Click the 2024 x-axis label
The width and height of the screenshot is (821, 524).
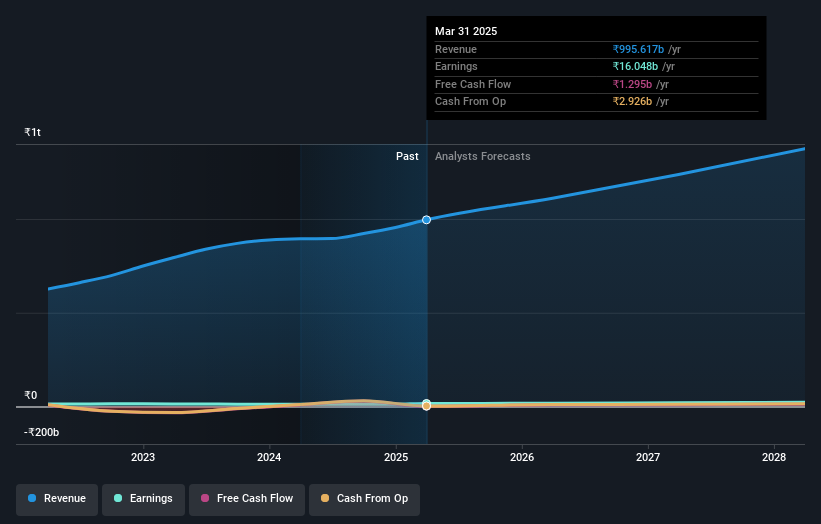point(269,457)
